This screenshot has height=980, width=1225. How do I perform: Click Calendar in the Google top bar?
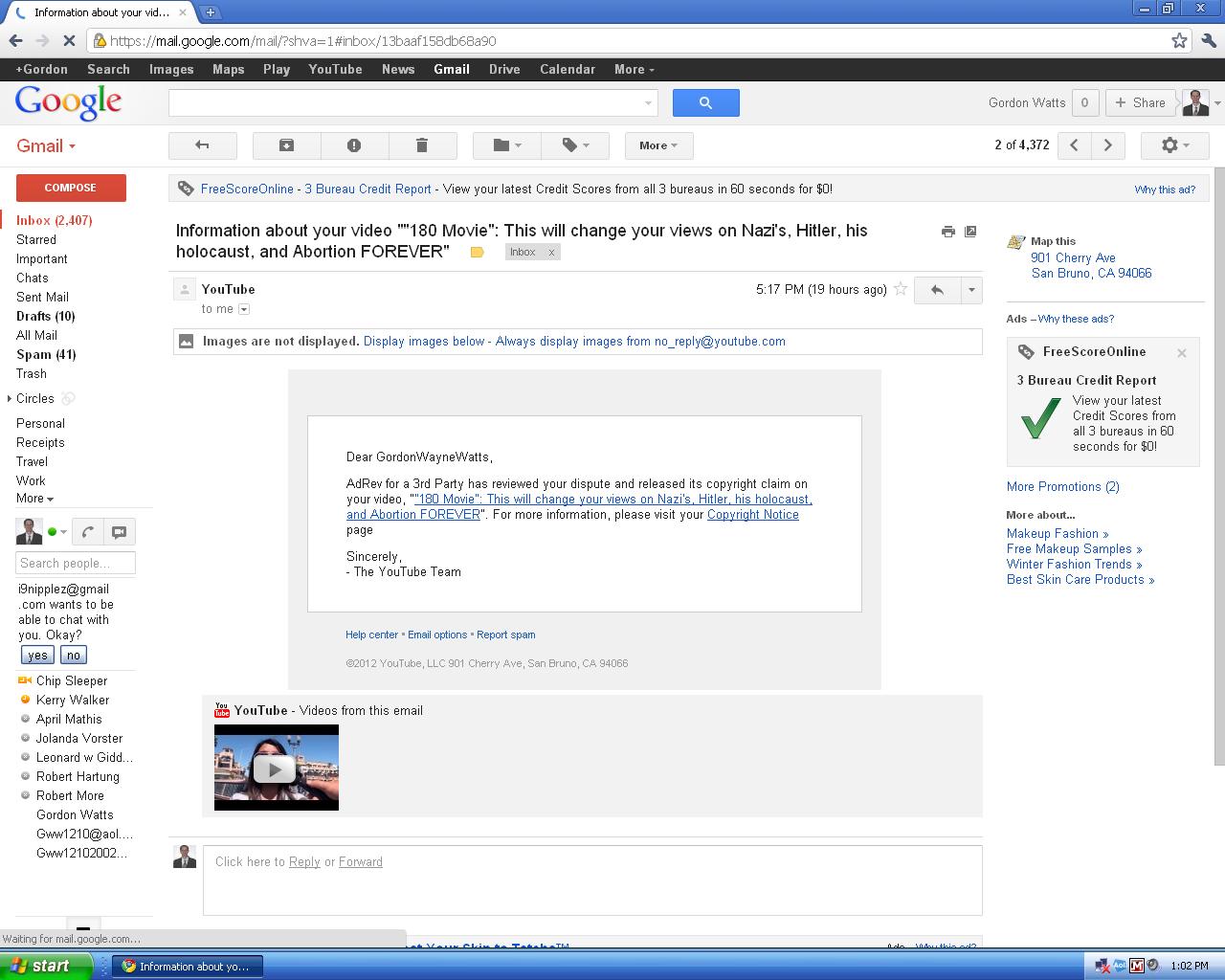coord(568,69)
